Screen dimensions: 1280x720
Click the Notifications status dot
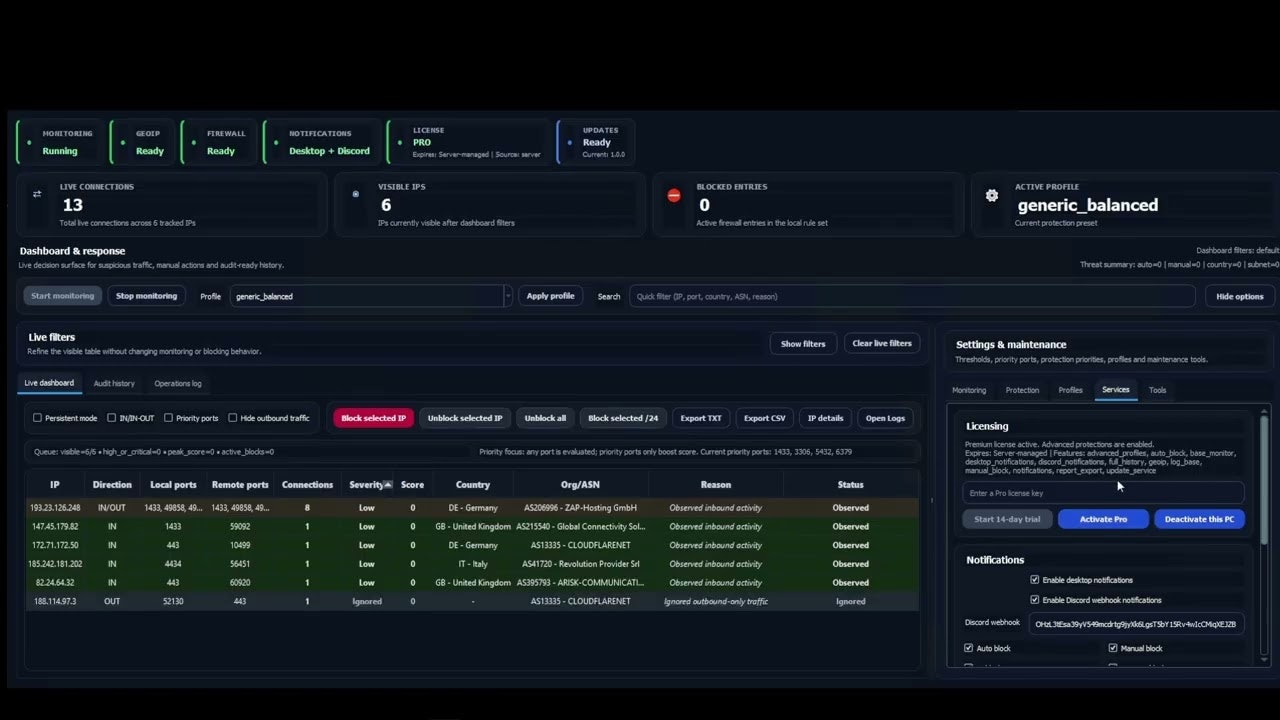(x=275, y=143)
